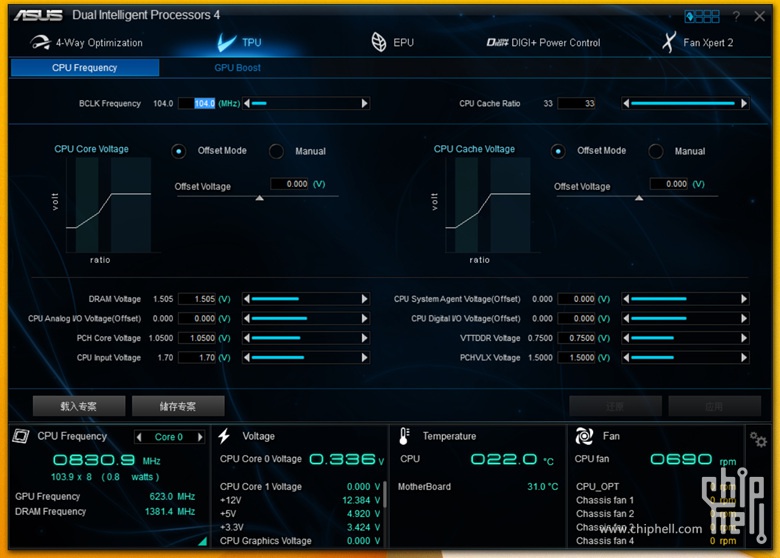The image size is (780, 558).
Task: Click the CPU Input Voltage 1.70 input field
Action: (x=197, y=358)
